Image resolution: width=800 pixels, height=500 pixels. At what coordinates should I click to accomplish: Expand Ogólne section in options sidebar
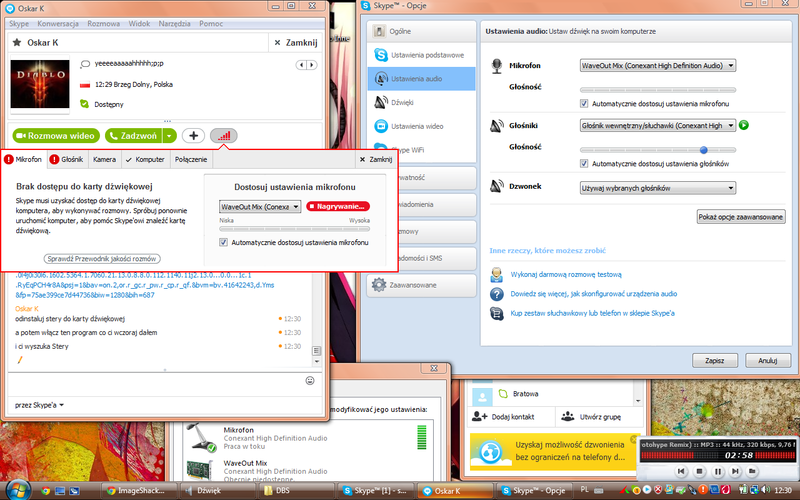[x=421, y=31]
